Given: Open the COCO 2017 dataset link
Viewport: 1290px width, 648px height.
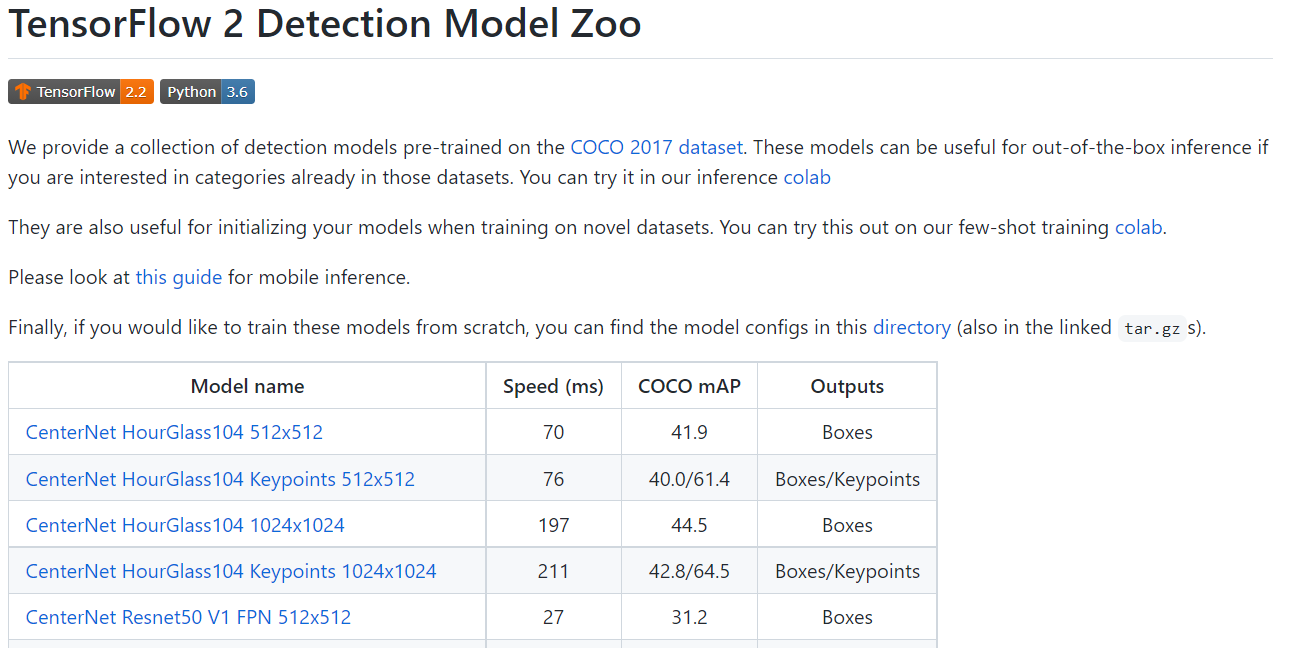Looking at the screenshot, I should coord(656,147).
